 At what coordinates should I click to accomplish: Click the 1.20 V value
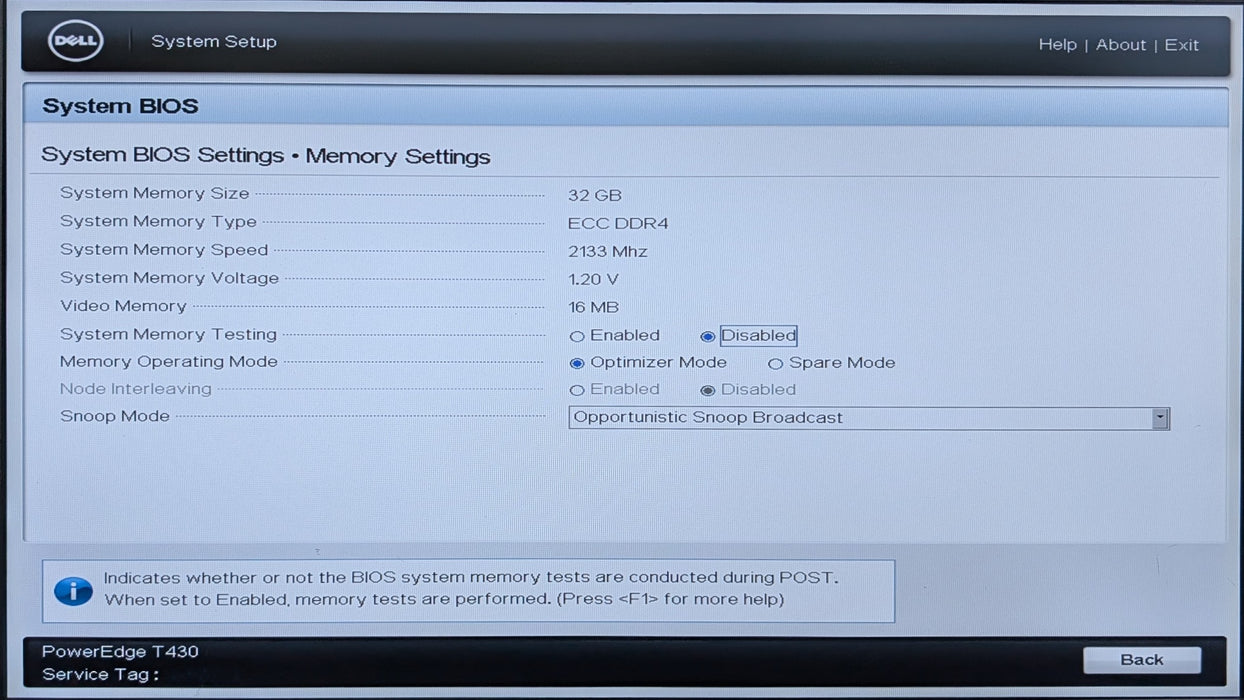tap(593, 279)
